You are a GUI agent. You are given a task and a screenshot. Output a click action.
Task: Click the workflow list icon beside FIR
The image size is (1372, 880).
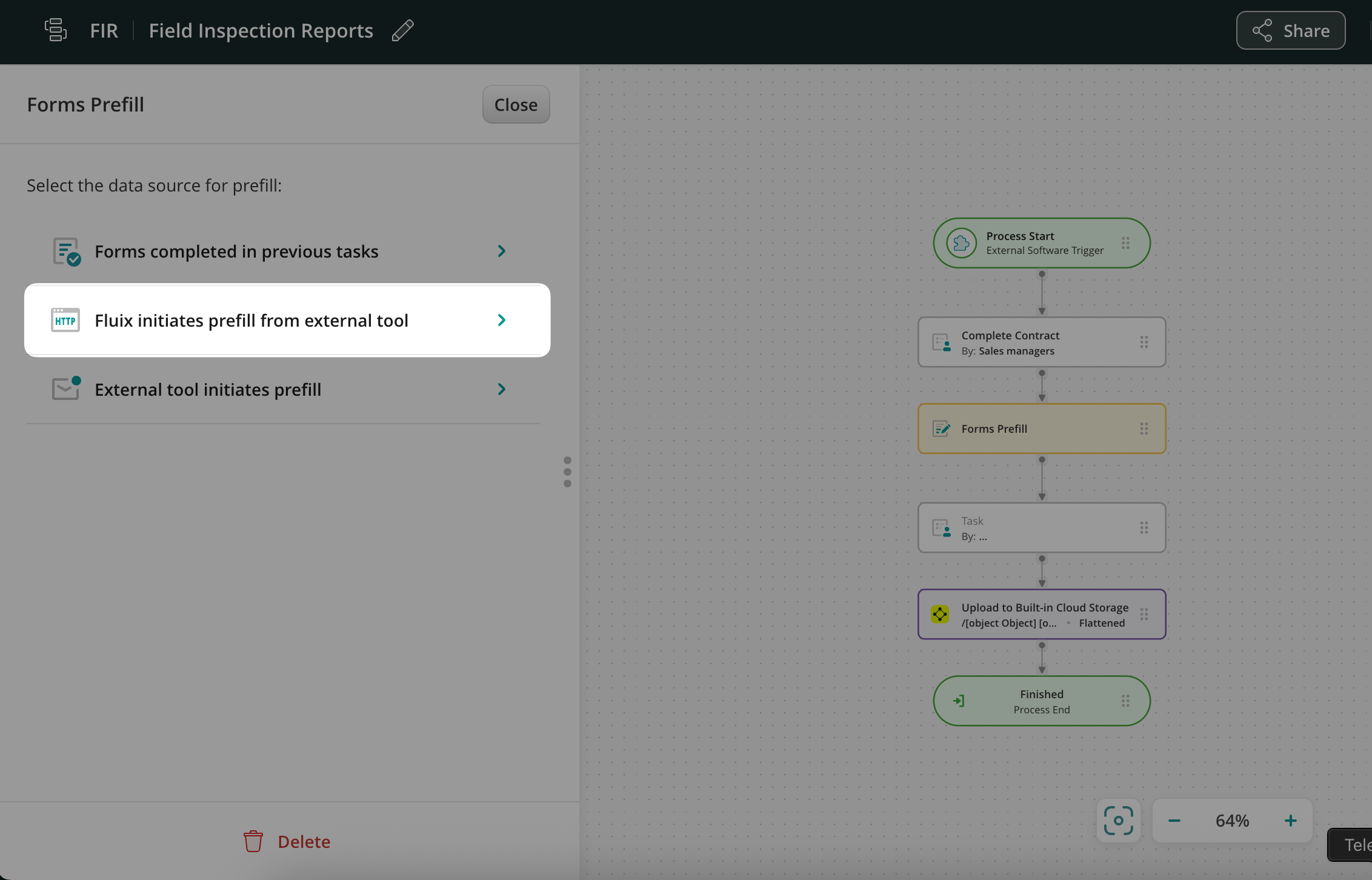pos(56,30)
